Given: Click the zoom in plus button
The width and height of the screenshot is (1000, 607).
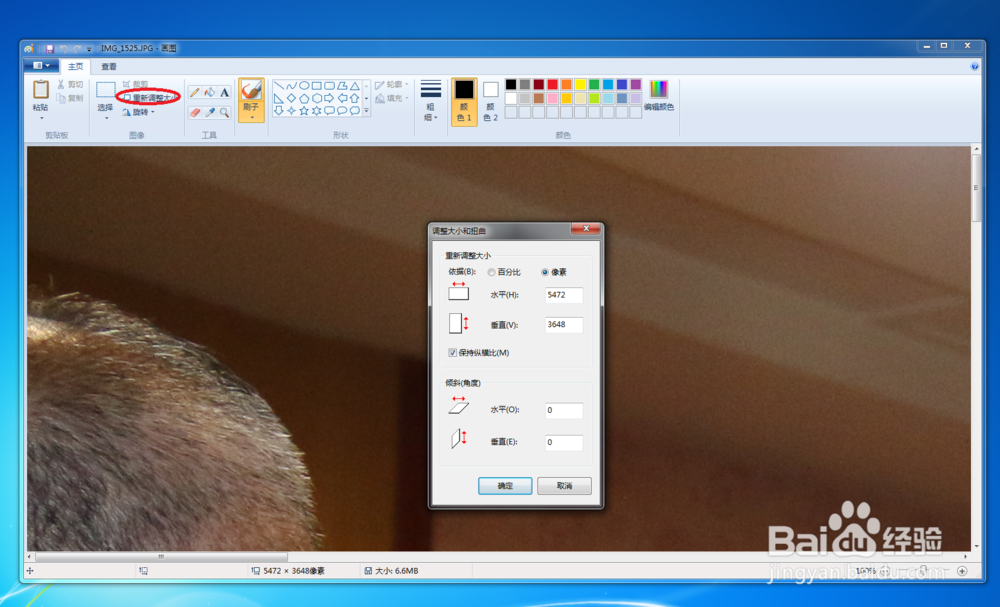Looking at the screenshot, I should (962, 571).
